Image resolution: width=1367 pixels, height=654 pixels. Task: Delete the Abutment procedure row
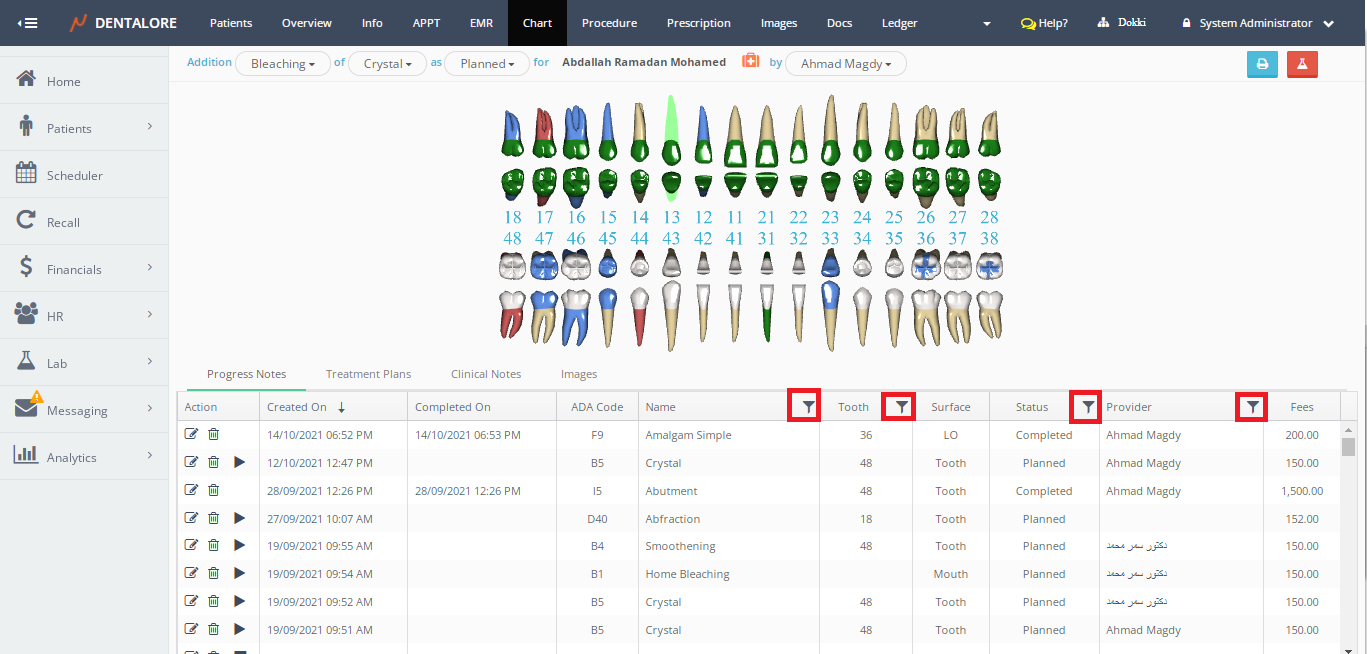pos(213,491)
